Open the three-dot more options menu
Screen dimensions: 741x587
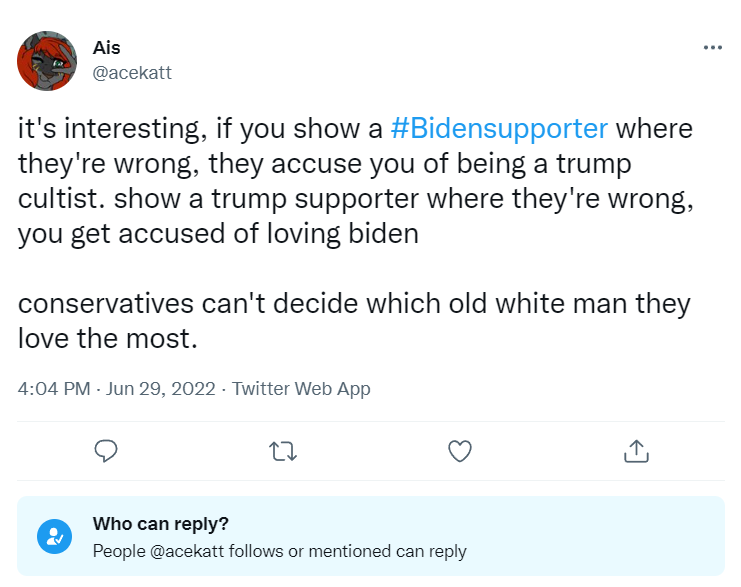712,47
